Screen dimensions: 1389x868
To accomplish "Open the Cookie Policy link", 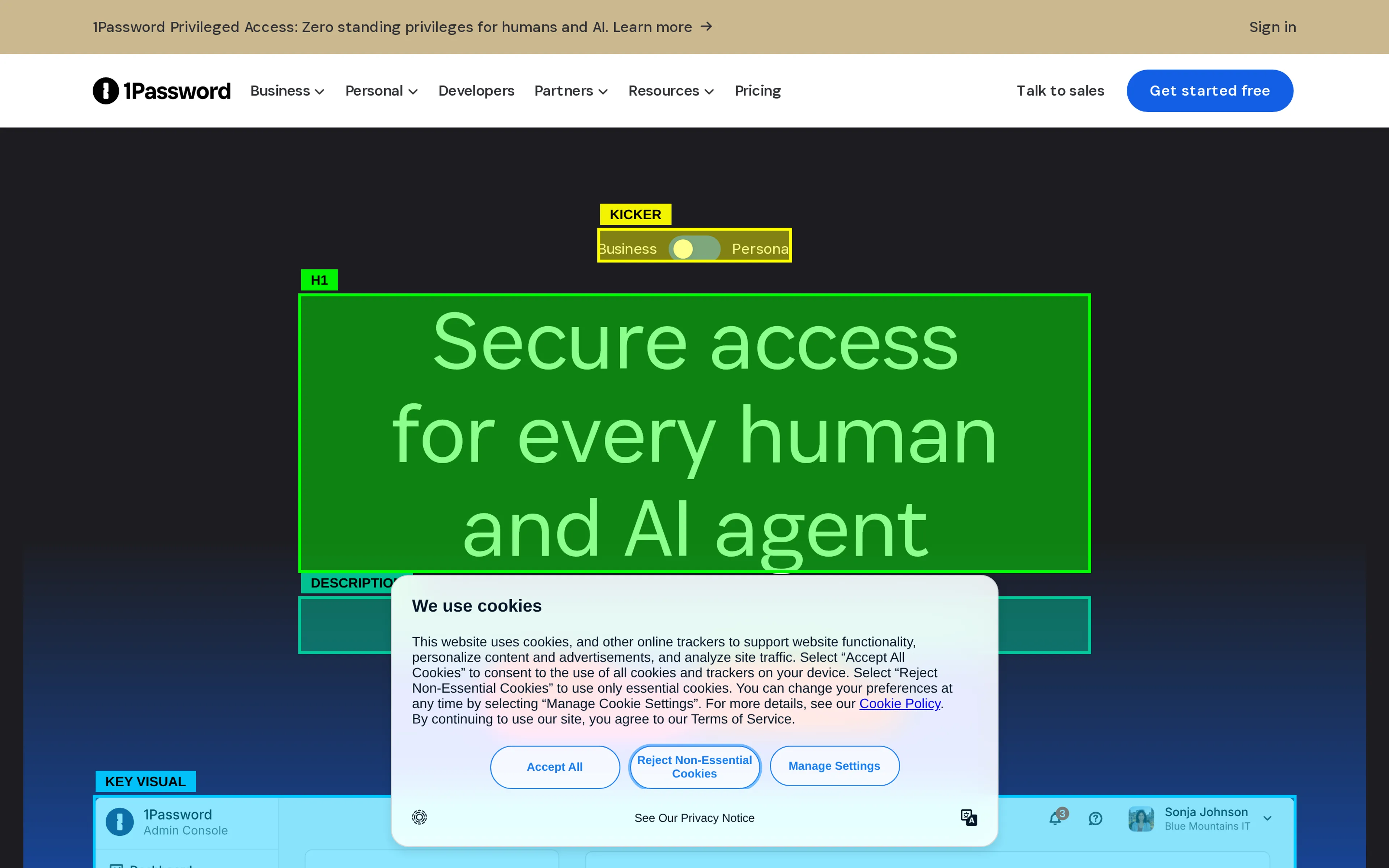I will click(899, 703).
